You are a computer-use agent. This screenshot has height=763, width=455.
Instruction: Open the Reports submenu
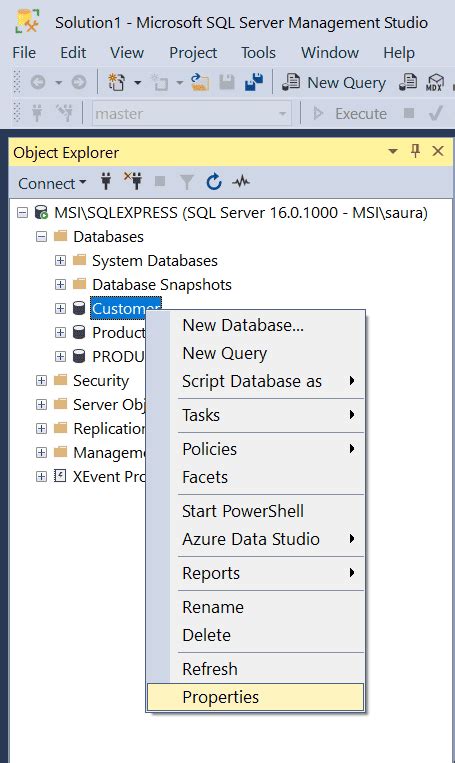pyautogui.click(x=255, y=573)
